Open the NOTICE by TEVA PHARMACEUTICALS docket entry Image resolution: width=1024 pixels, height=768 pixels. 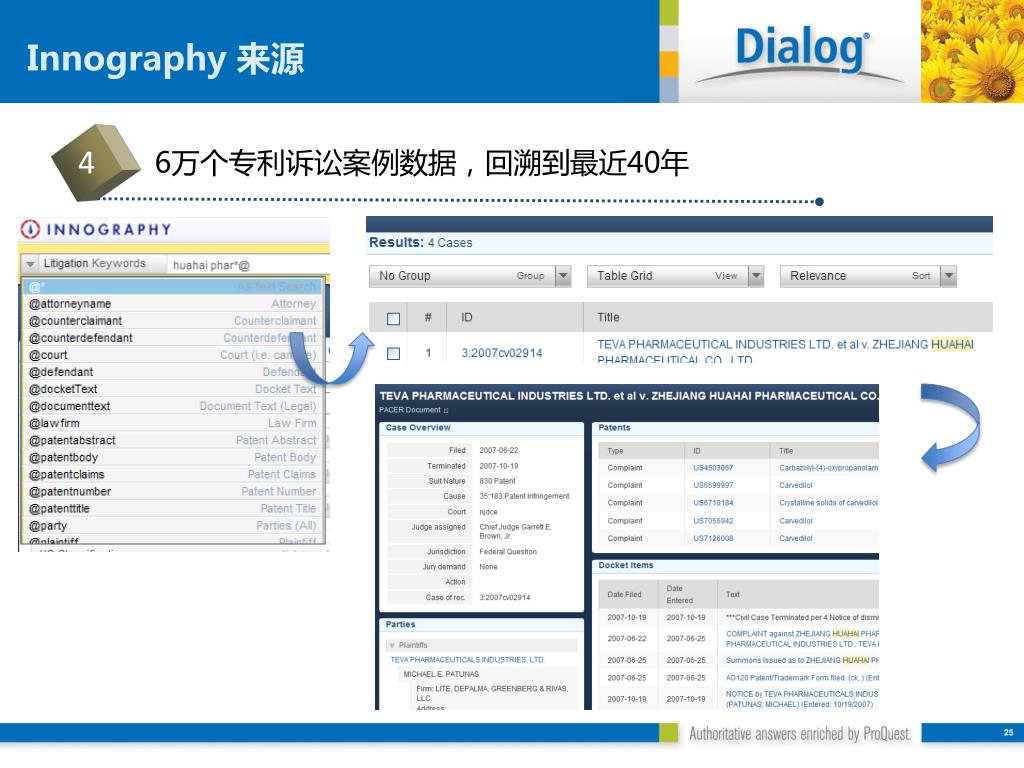[x=802, y=699]
